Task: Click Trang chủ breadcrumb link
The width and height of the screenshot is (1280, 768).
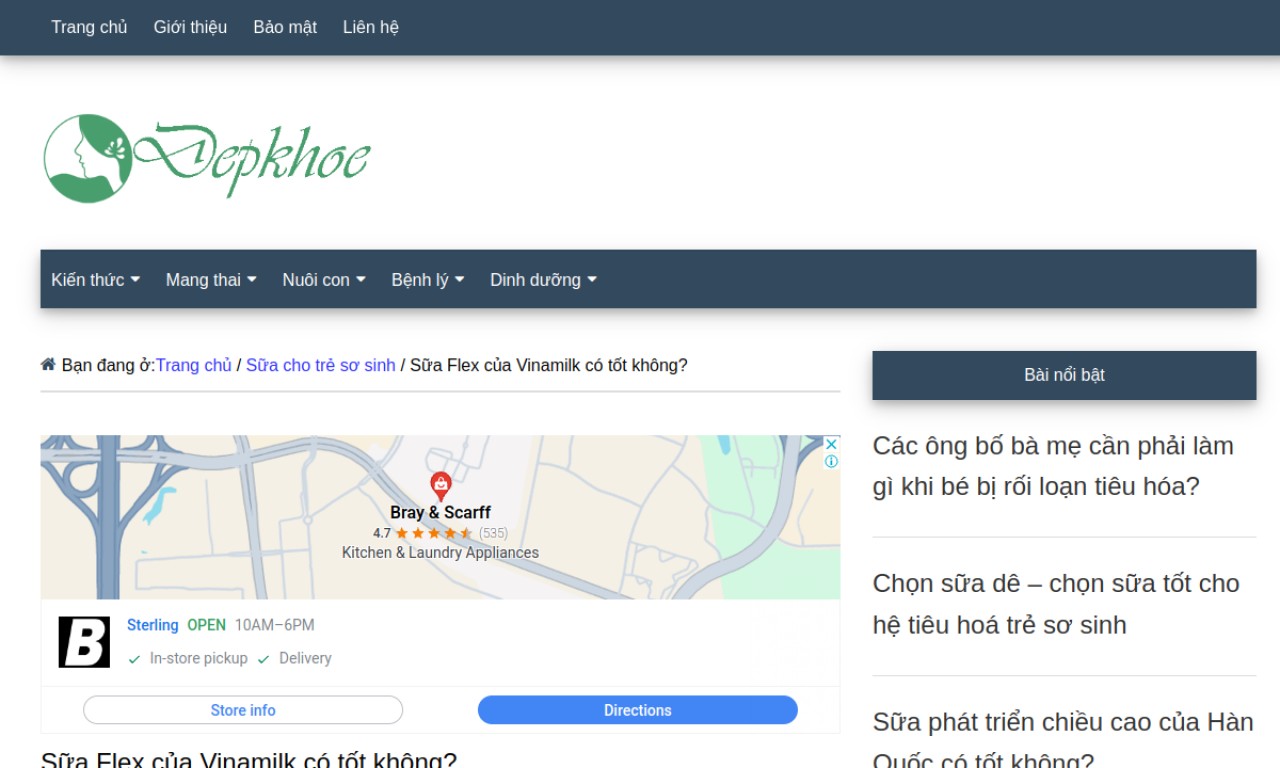Action: [194, 365]
